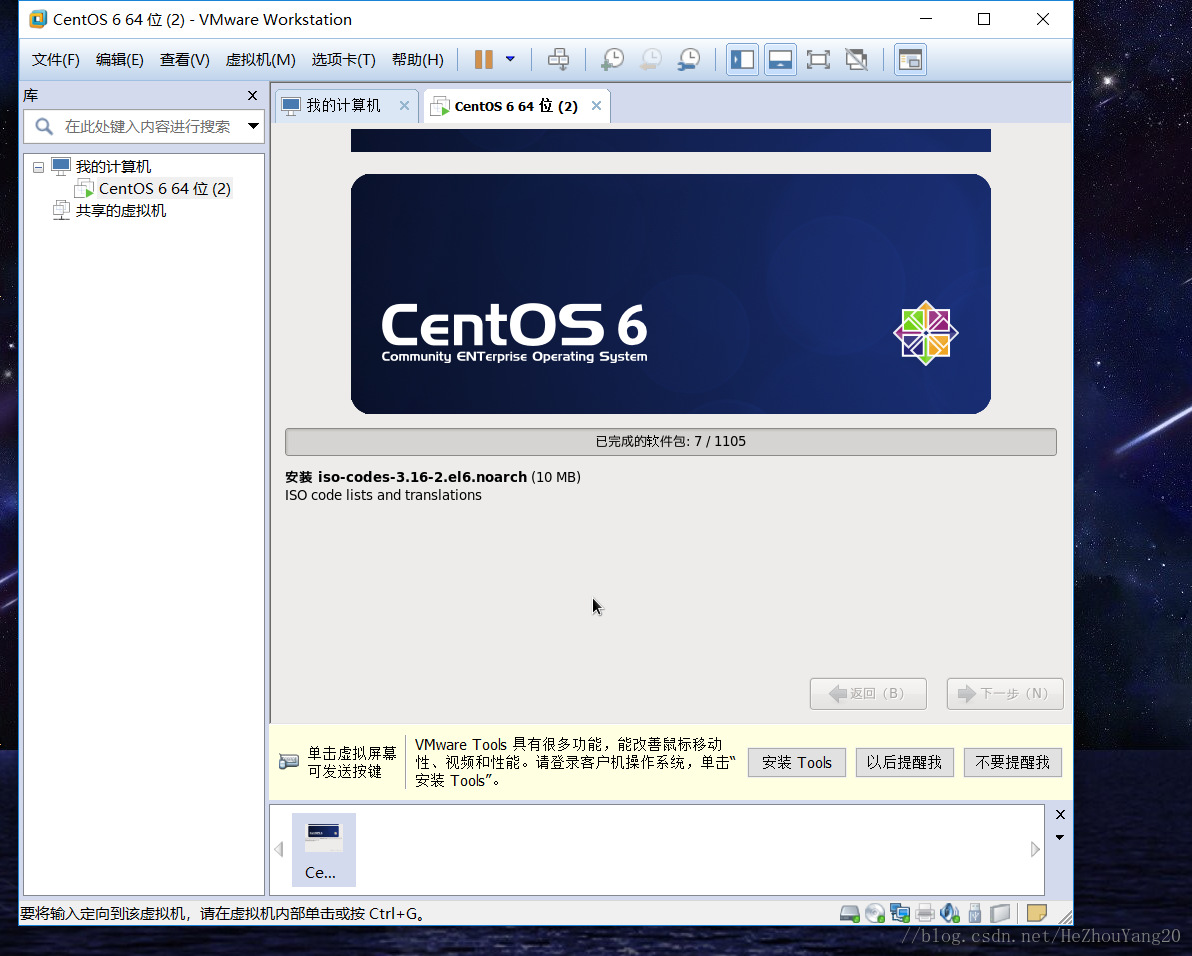1192x956 pixels.
Task: Select 共享的虚拟机 in the library tree
Action: pos(120,211)
